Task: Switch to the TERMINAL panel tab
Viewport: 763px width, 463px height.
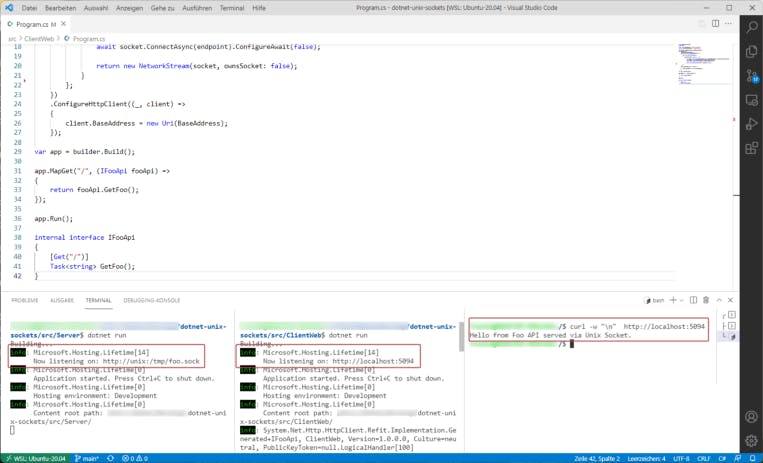Action: click(x=98, y=300)
